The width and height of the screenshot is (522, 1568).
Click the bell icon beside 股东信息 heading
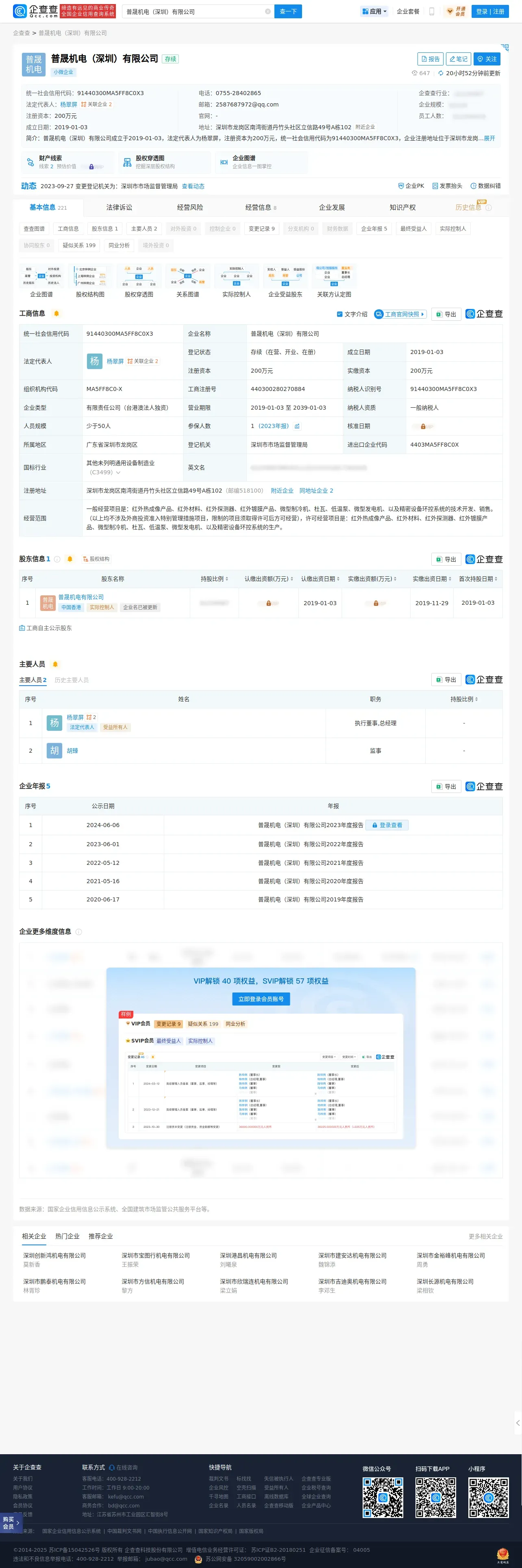(x=70, y=559)
